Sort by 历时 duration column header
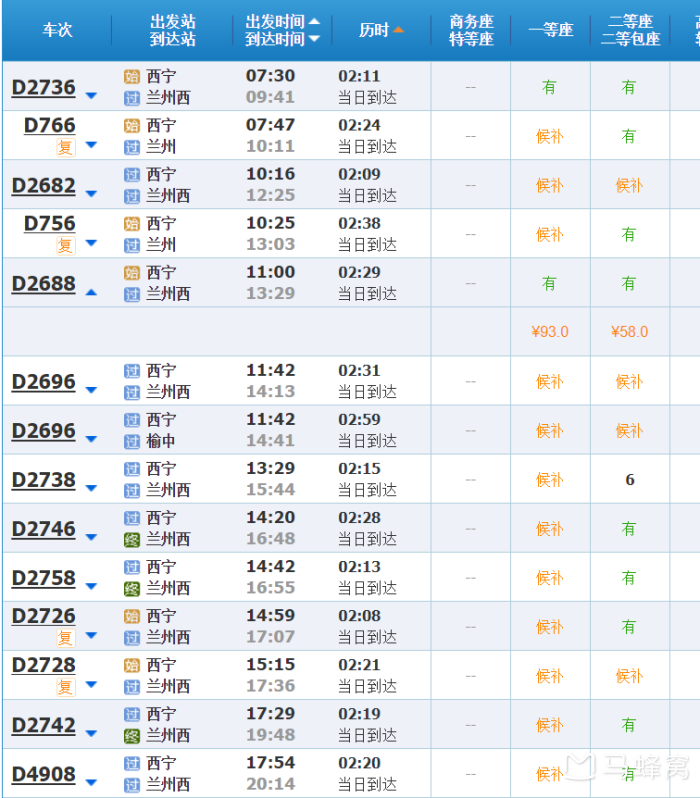The height and width of the screenshot is (798, 700). [x=381, y=30]
